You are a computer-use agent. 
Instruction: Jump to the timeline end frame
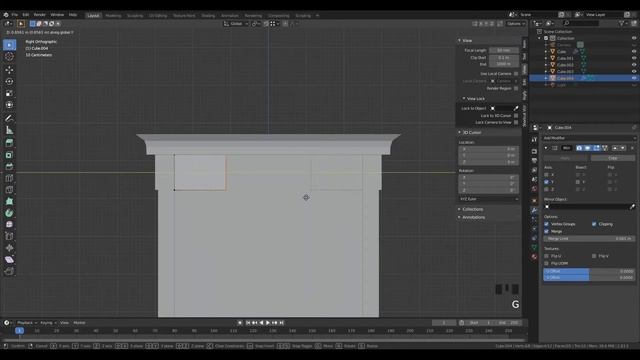click(281, 323)
